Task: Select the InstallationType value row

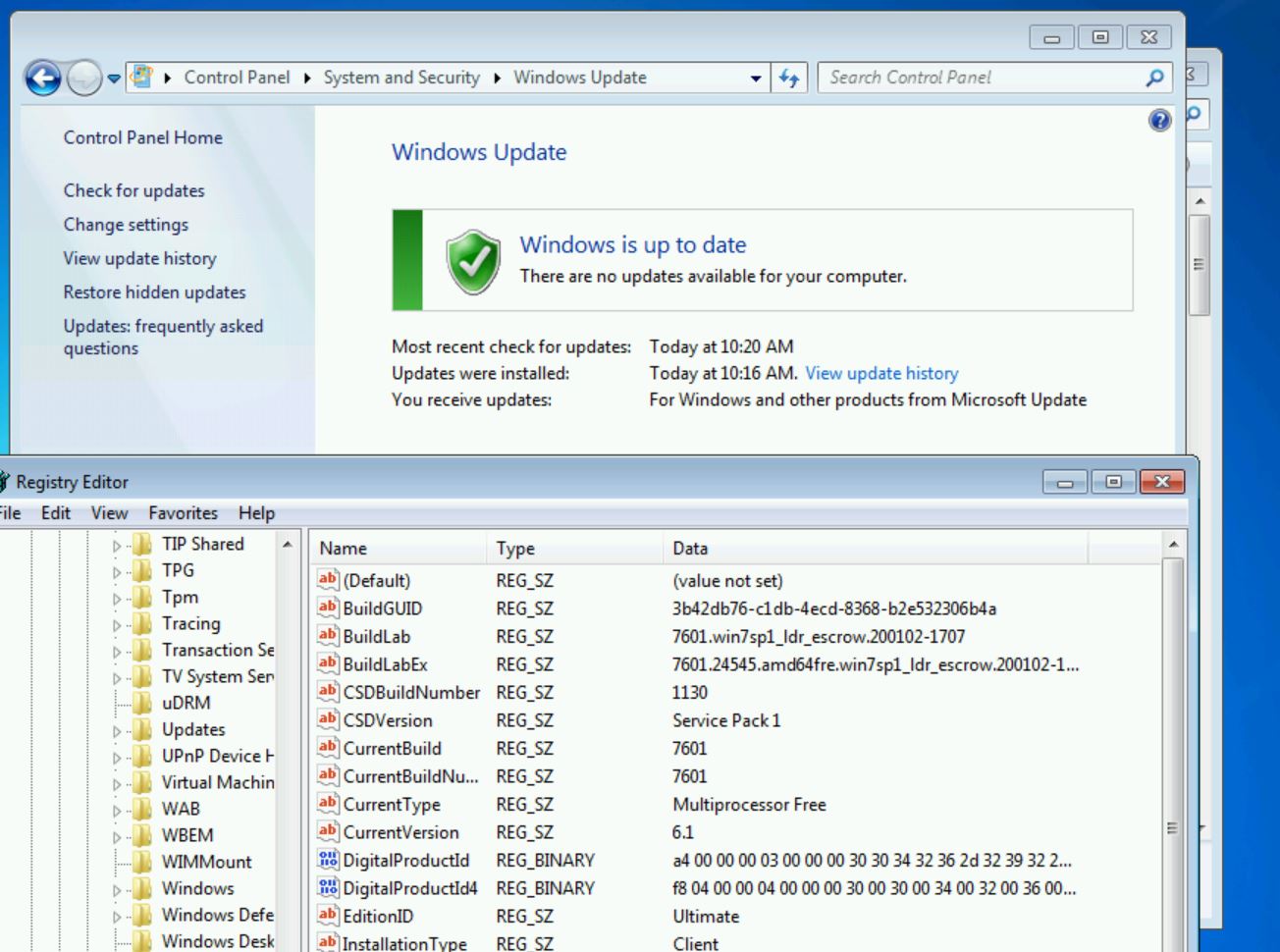Action: pyautogui.click(x=736, y=943)
